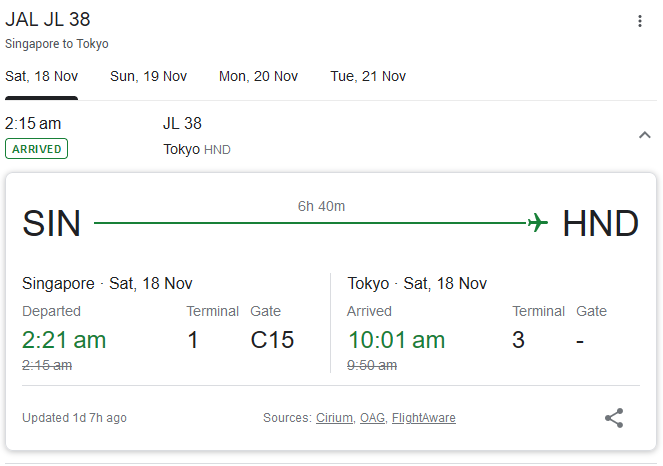
Task: Click the HND airport code
Action: pyautogui.click(x=600, y=223)
